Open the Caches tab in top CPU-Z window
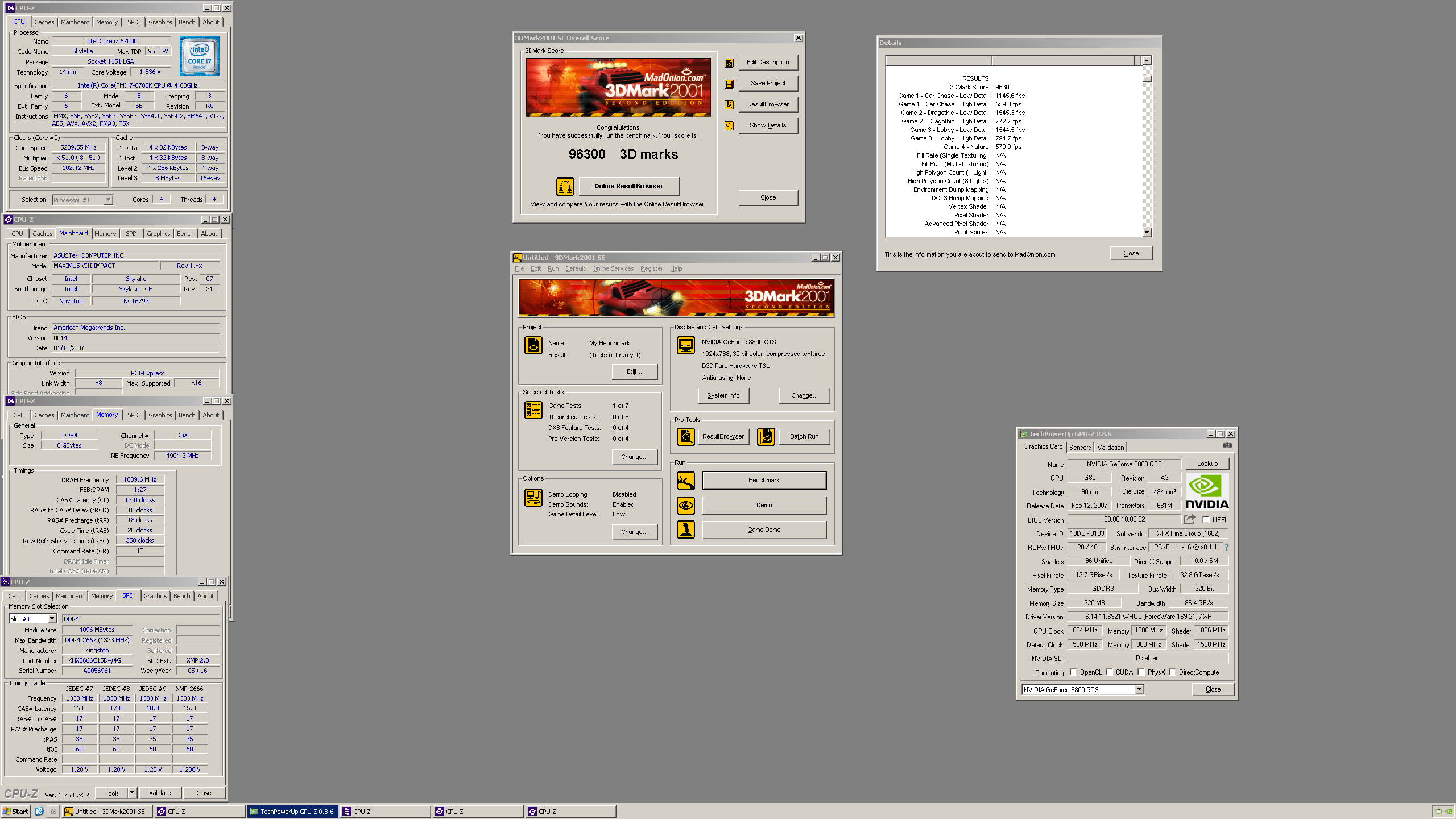 [44, 22]
